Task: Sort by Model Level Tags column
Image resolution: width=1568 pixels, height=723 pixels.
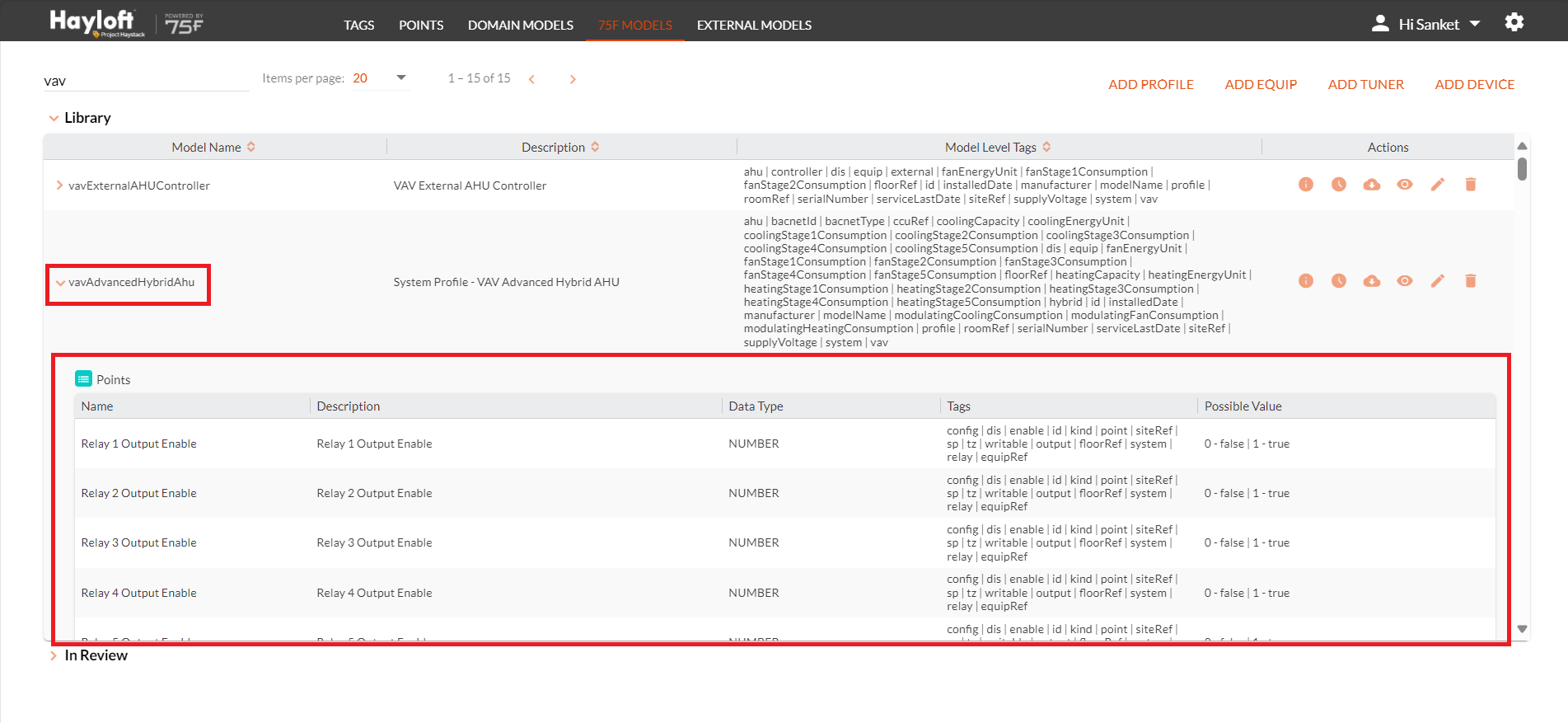Action: (x=1046, y=147)
